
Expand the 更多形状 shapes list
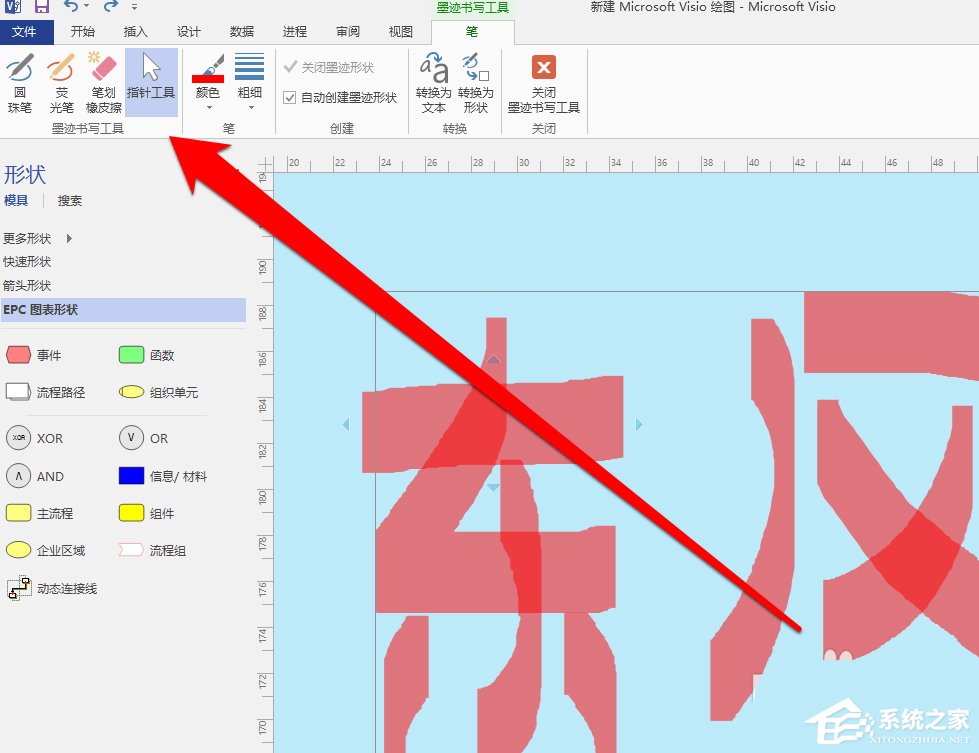pyautogui.click(x=36, y=238)
